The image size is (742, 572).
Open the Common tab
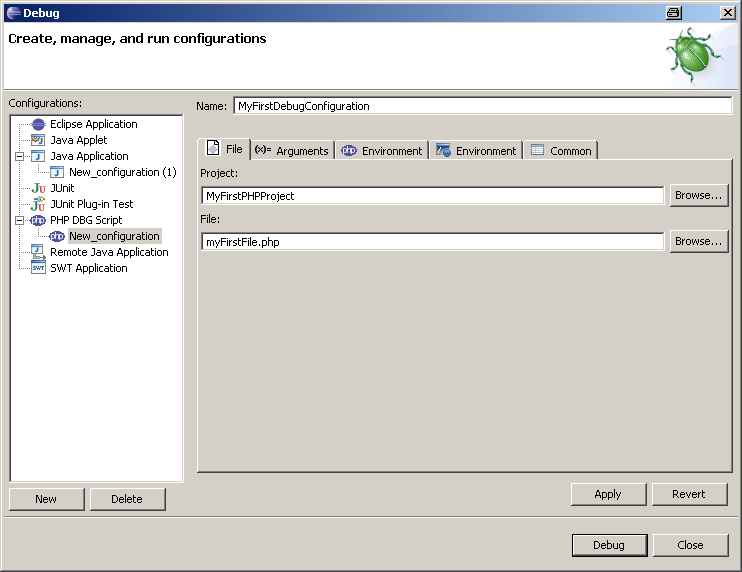[x=562, y=150]
